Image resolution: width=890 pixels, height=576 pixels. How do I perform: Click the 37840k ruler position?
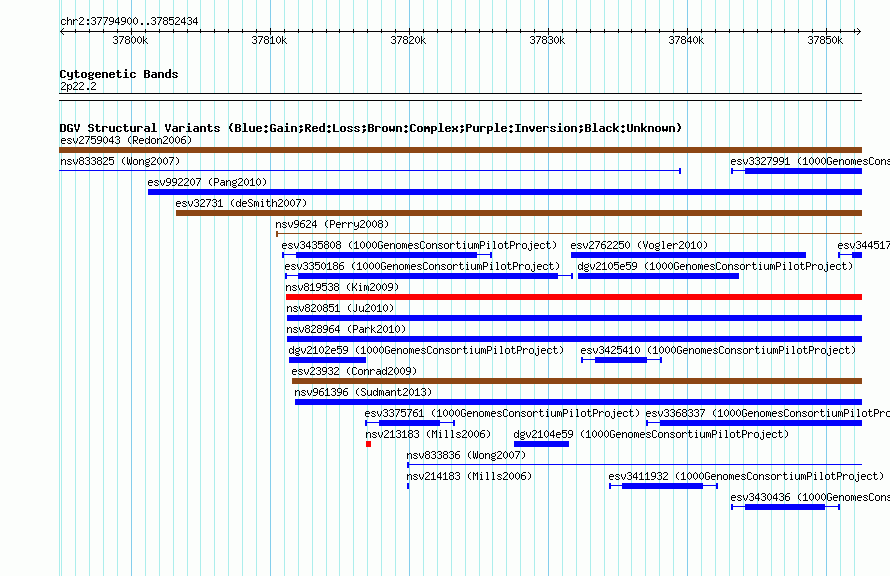686,40
